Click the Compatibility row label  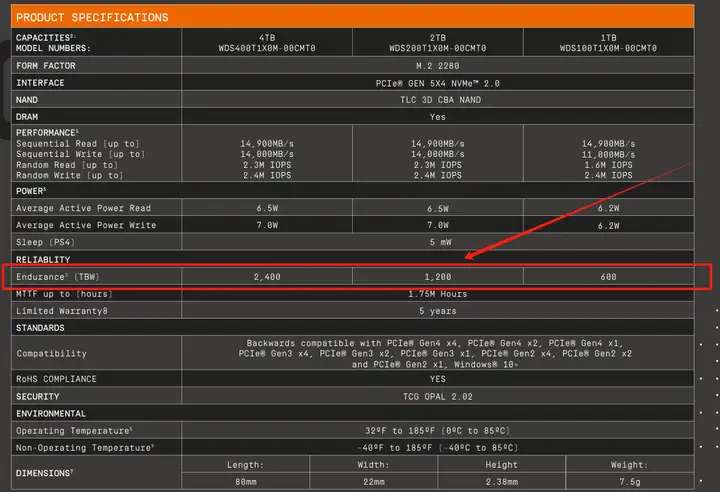tap(51, 353)
